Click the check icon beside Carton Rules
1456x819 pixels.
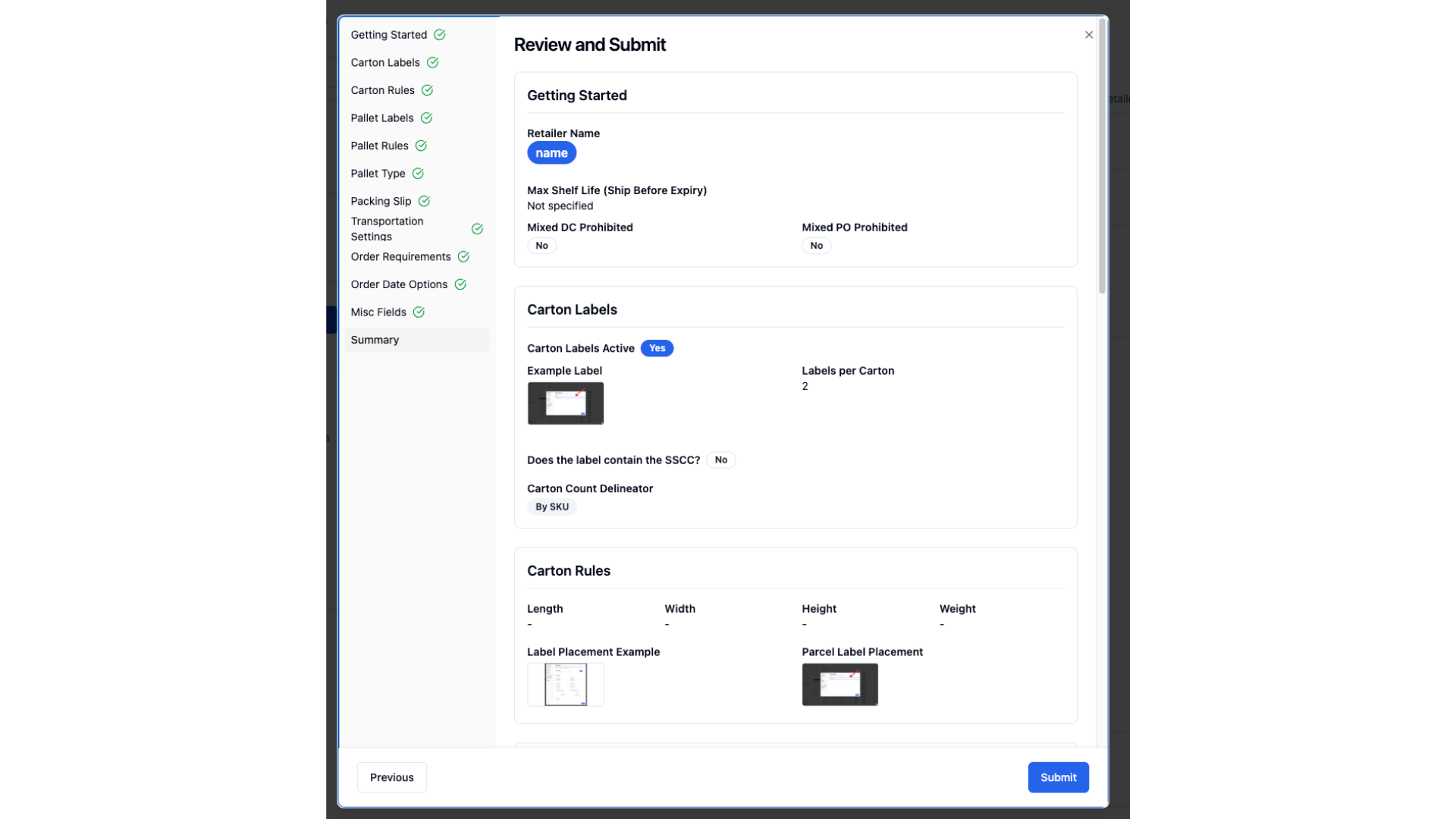pos(427,90)
